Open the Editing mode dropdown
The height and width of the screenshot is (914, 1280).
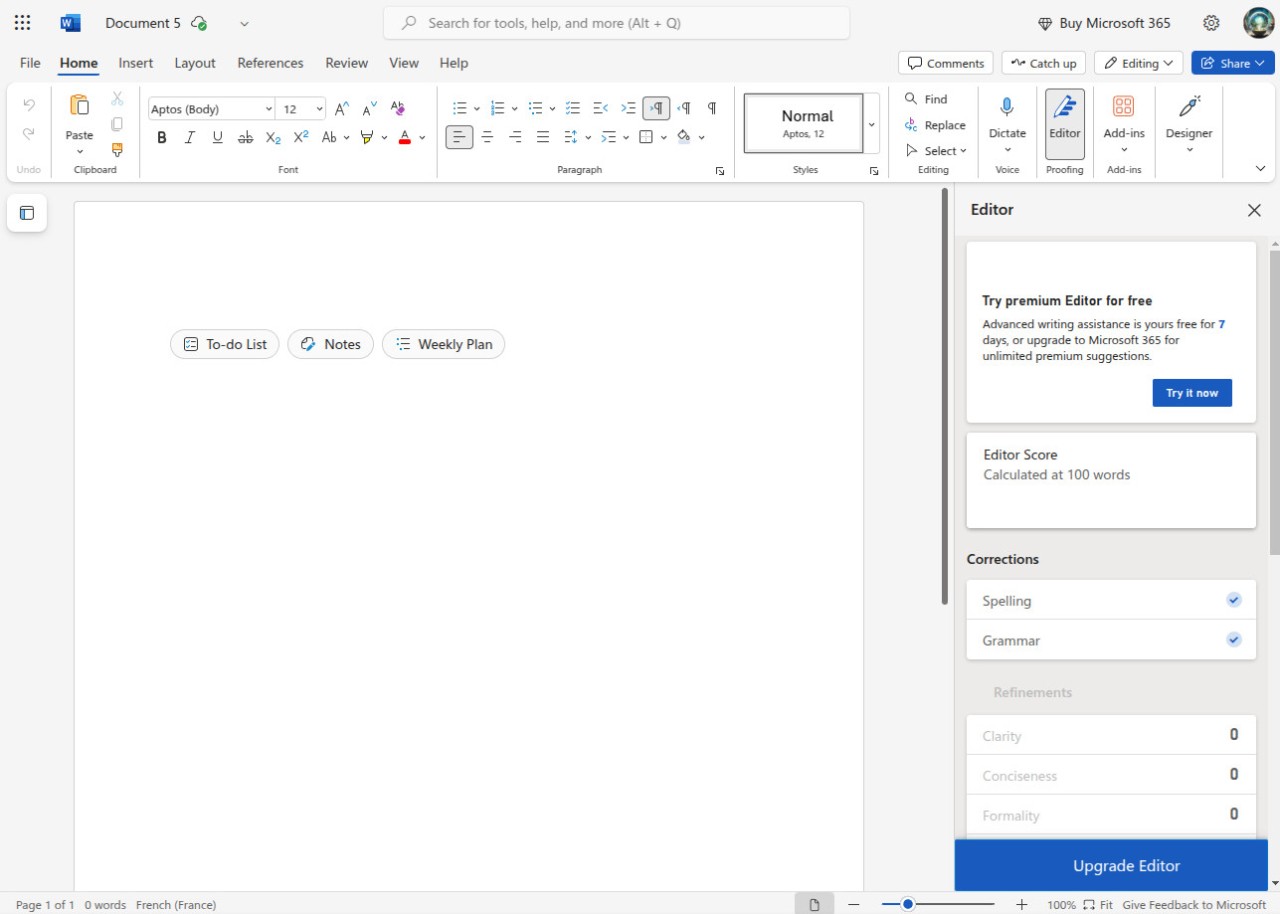pyautogui.click(x=1138, y=63)
